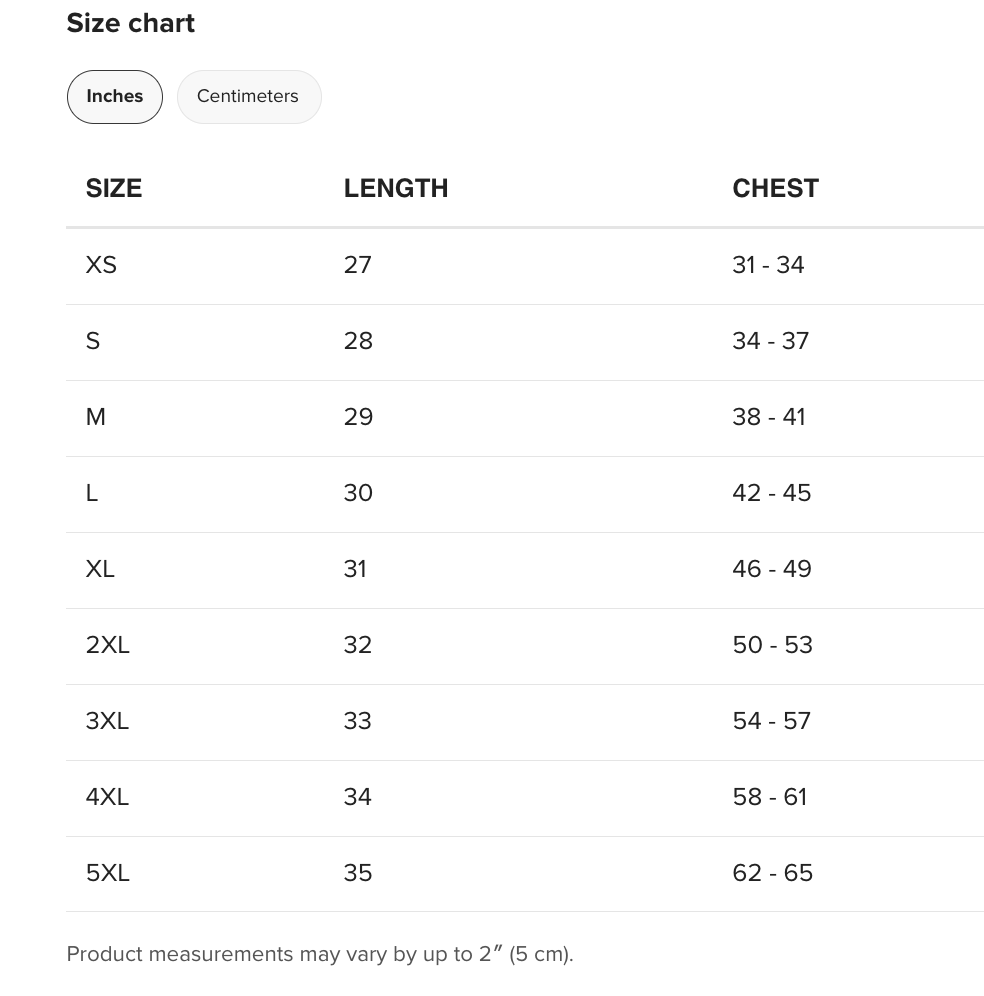Select the 2XL size row label
This screenshot has width=984, height=996.
tap(107, 645)
